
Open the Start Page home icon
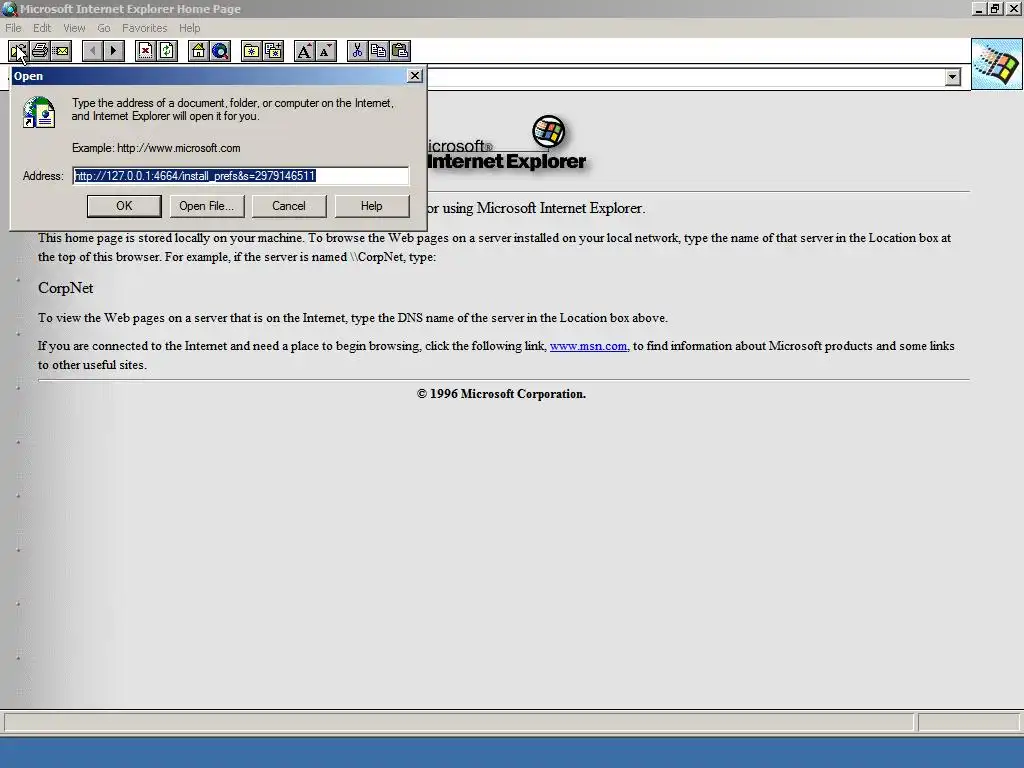[198, 51]
